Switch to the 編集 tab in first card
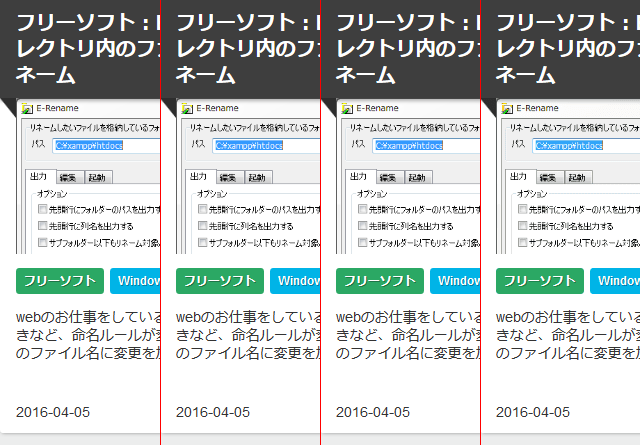Image resolution: width=640 pixels, height=445 pixels. [x=70, y=177]
